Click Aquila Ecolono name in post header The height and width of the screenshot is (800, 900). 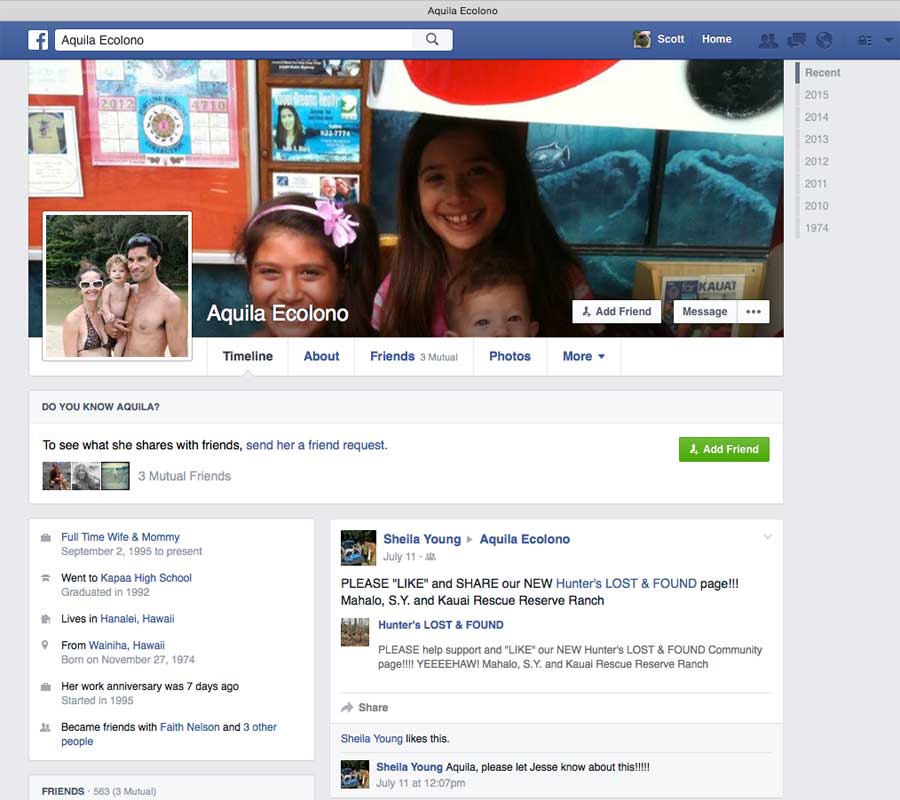point(525,539)
